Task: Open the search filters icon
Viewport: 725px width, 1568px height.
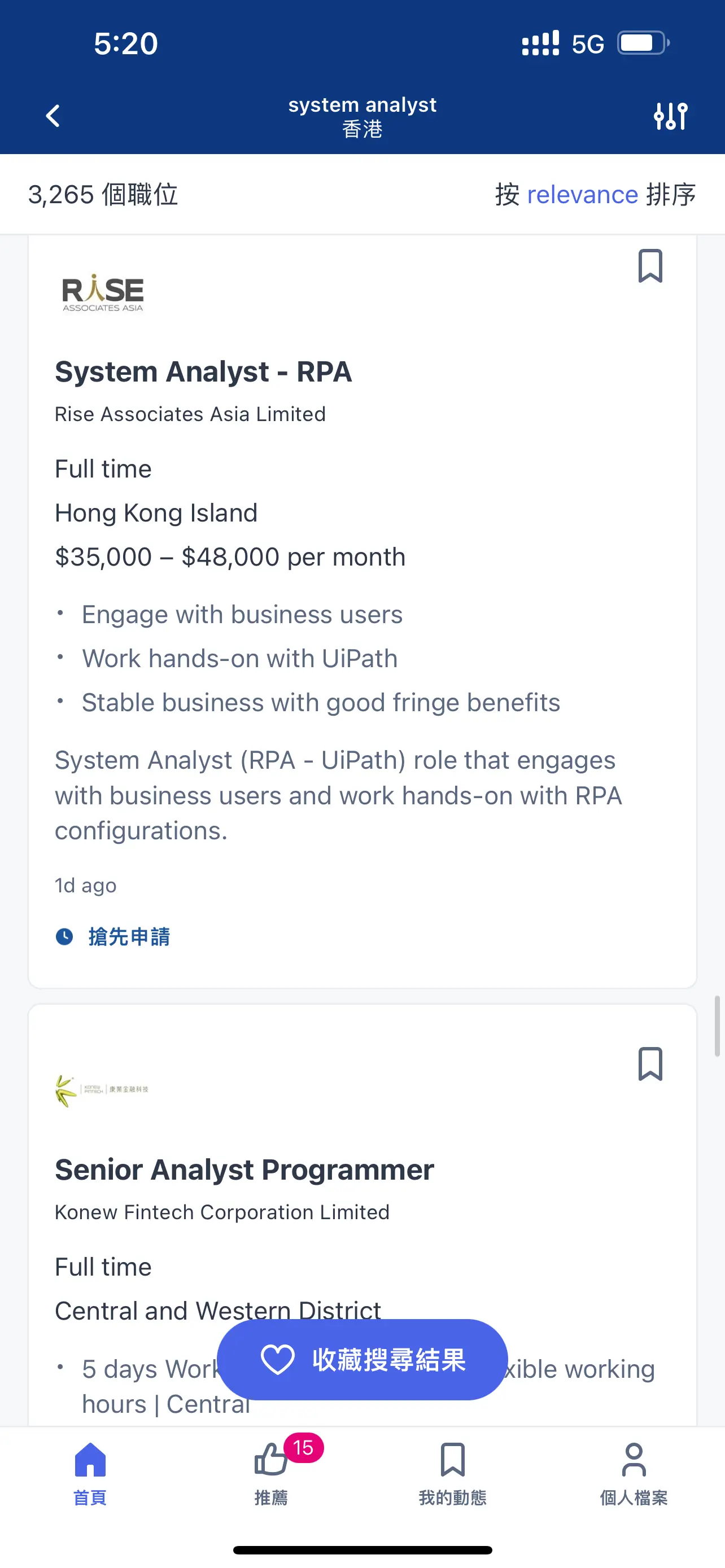Action: click(x=670, y=116)
